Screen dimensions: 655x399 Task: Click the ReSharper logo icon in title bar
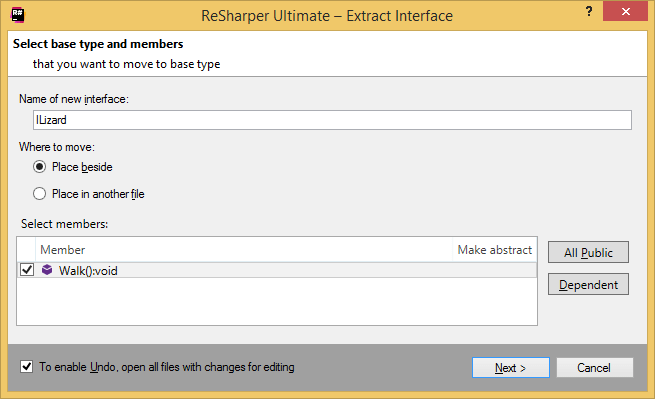18,15
